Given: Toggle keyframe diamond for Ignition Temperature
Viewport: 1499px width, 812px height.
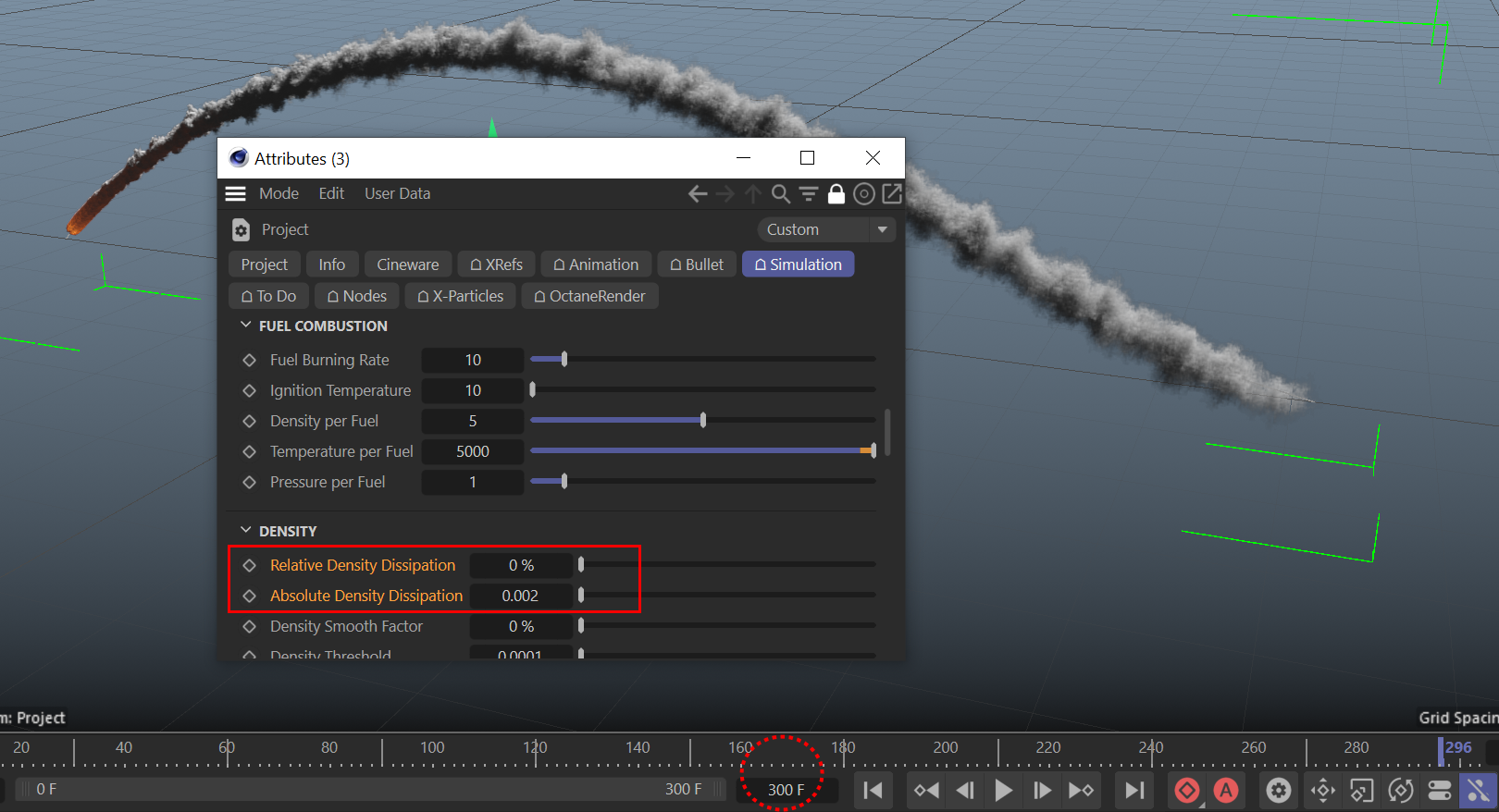Looking at the screenshot, I should click(x=249, y=390).
